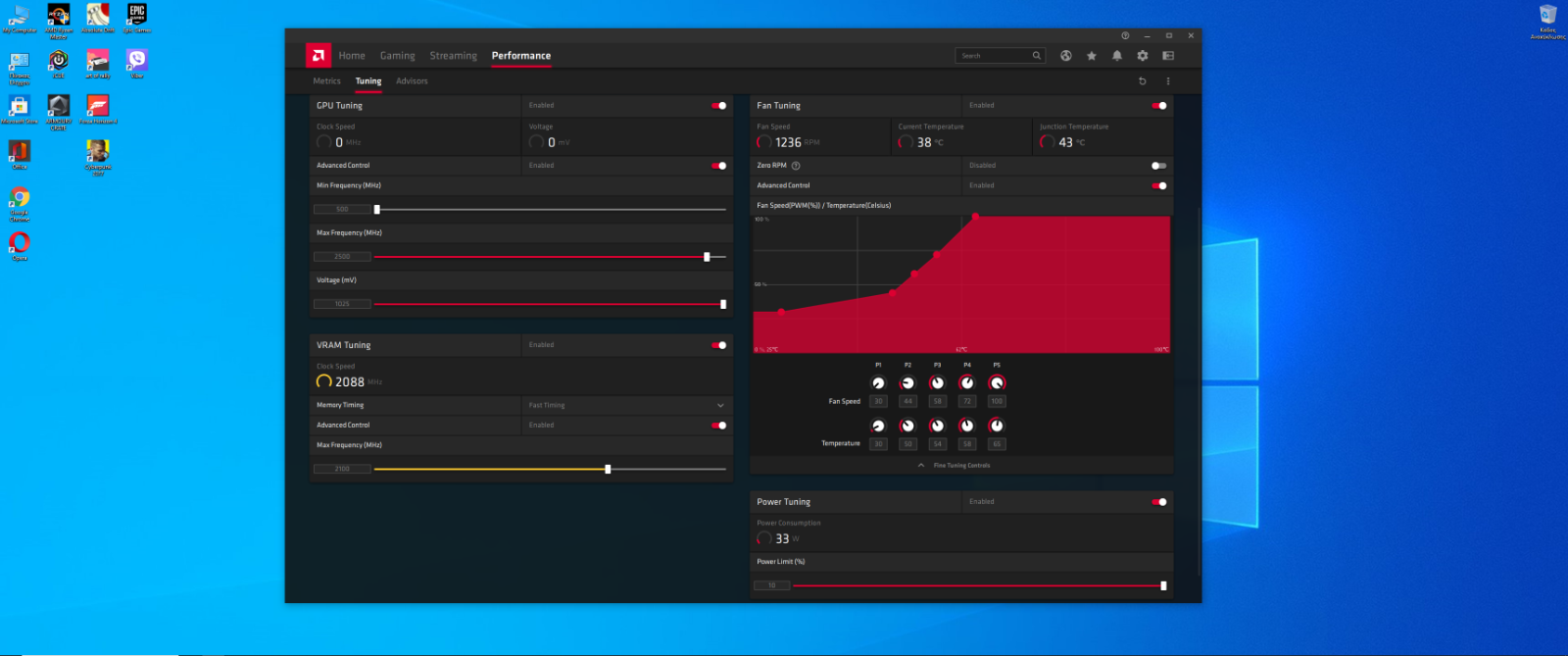Image resolution: width=1568 pixels, height=656 pixels.
Task: Click the Min Frequency slider handle
Action: click(377, 209)
